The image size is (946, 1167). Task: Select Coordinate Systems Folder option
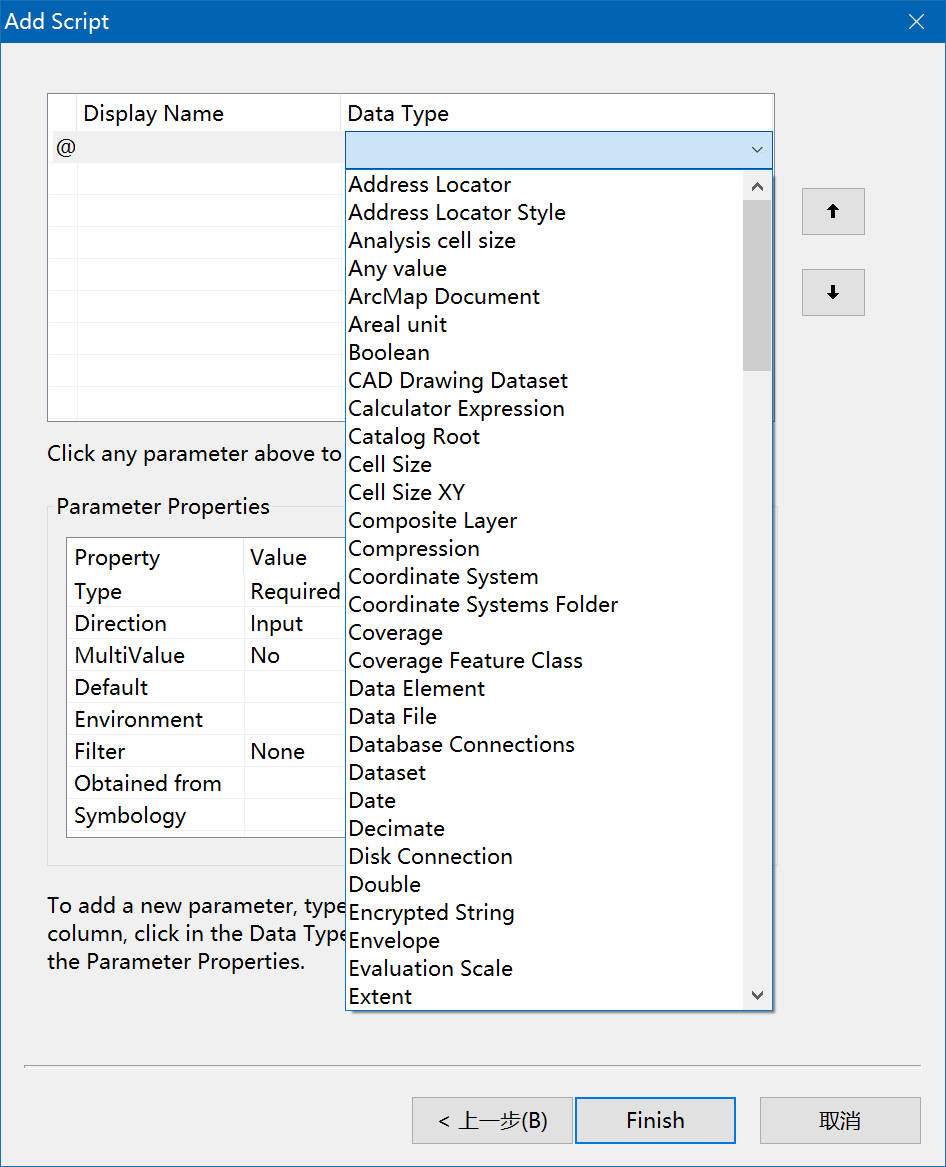[x=544, y=605]
